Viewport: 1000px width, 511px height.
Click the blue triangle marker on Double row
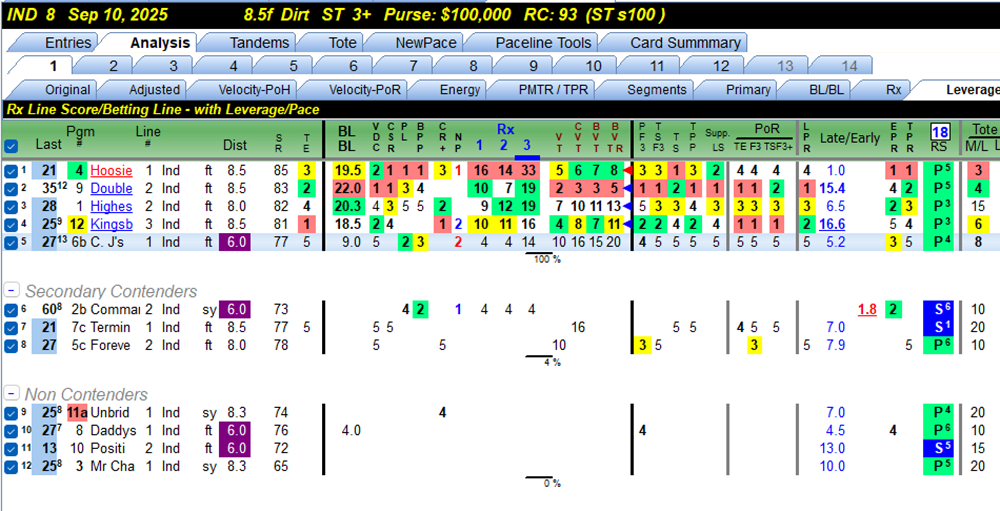(x=627, y=188)
